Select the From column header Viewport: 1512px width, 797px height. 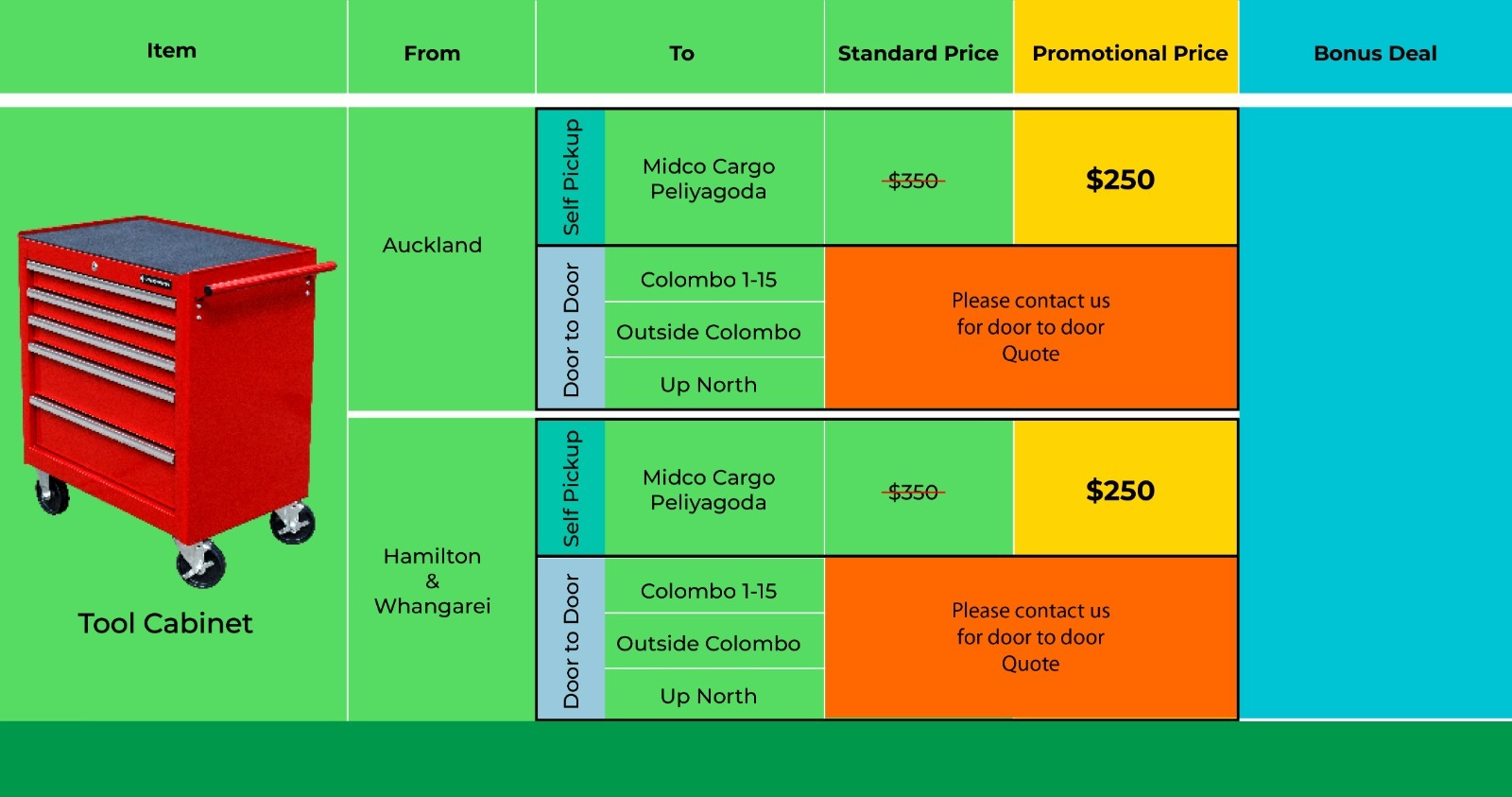(432, 54)
